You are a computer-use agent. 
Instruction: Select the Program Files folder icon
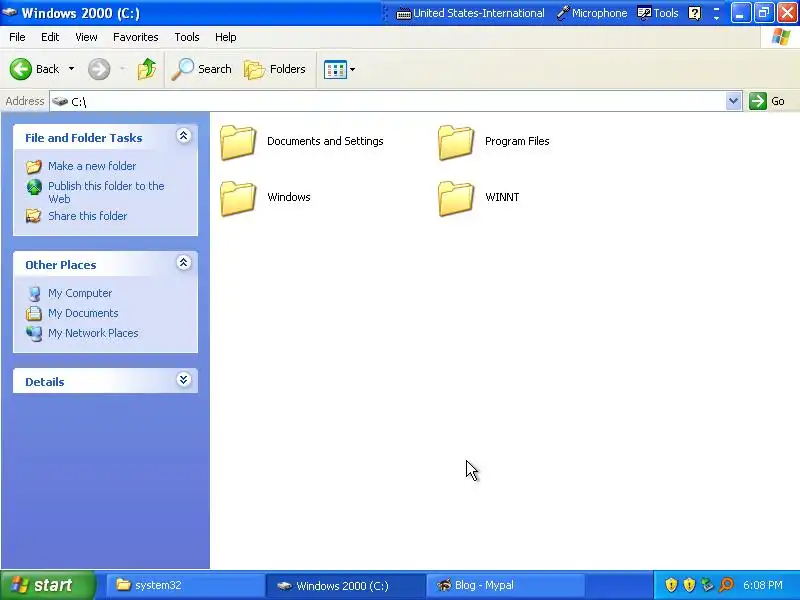(x=456, y=142)
